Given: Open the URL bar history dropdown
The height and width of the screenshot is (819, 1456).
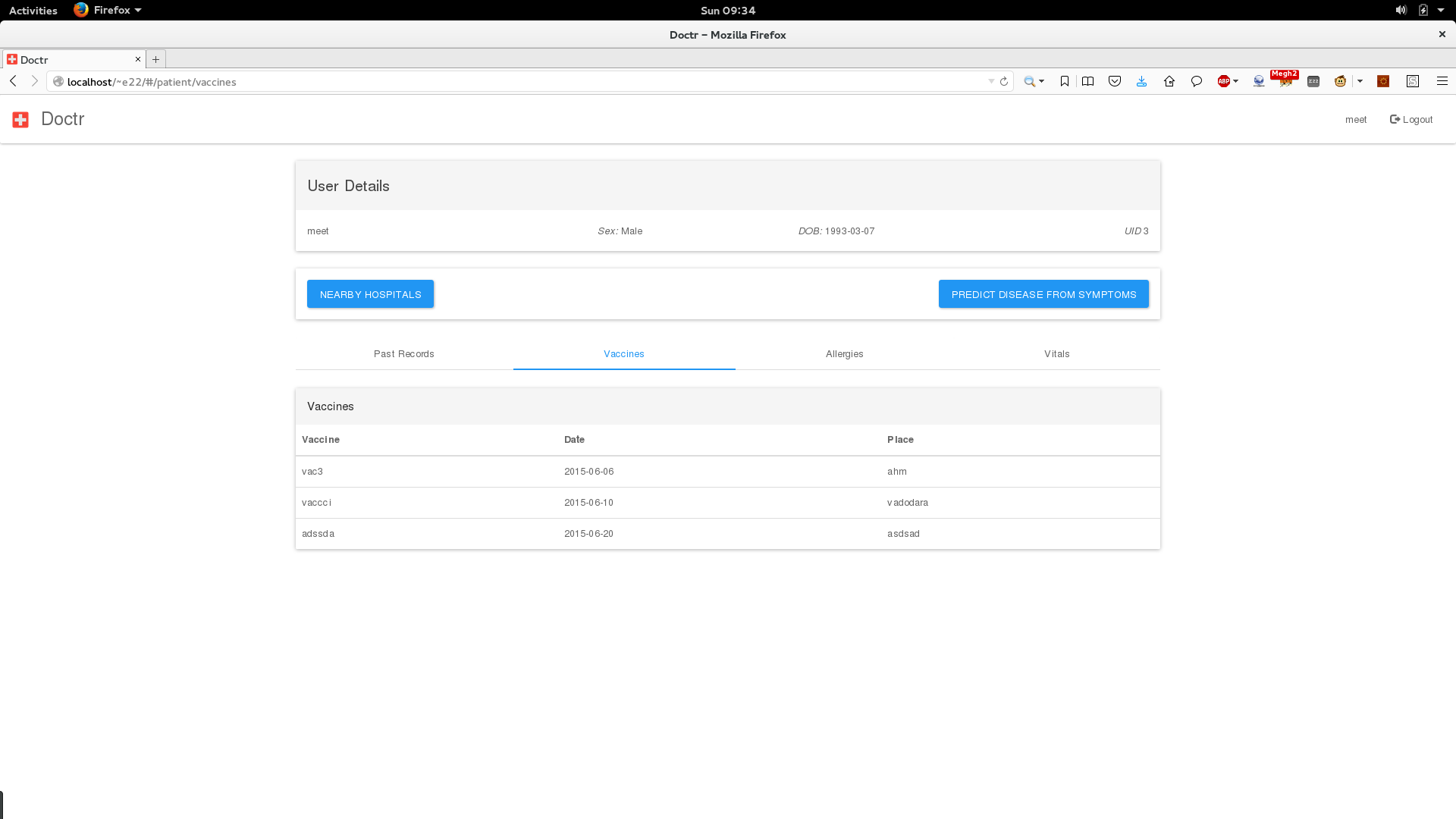Looking at the screenshot, I should coord(991,81).
